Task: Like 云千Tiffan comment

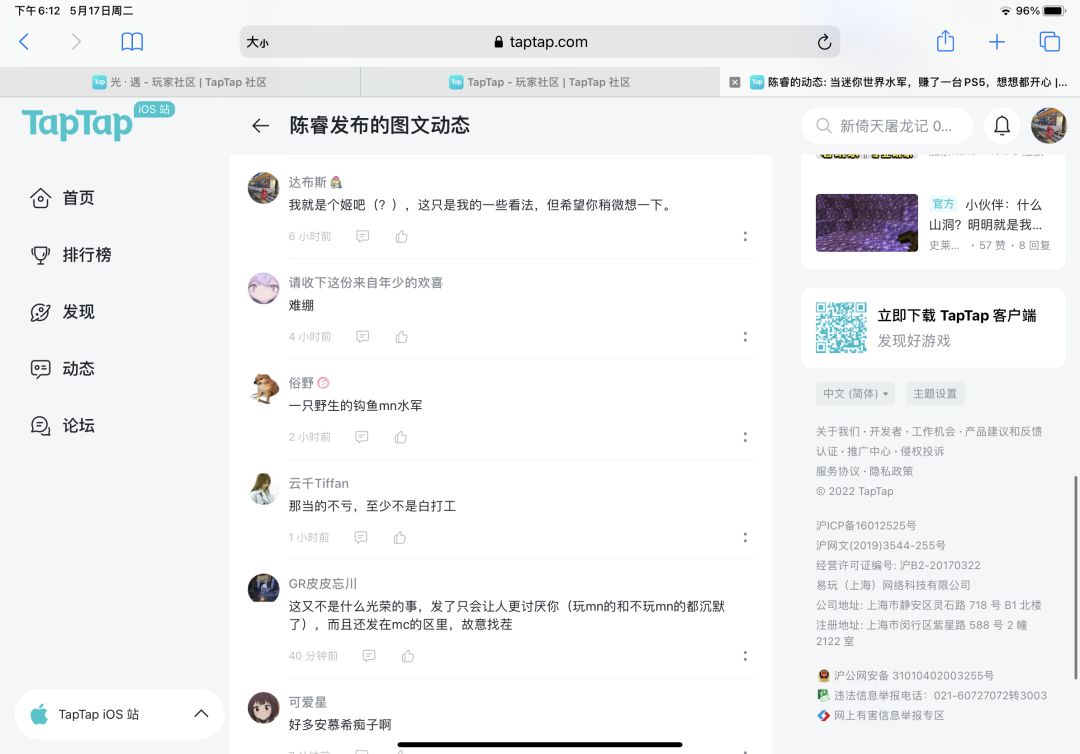Action: coord(399,537)
